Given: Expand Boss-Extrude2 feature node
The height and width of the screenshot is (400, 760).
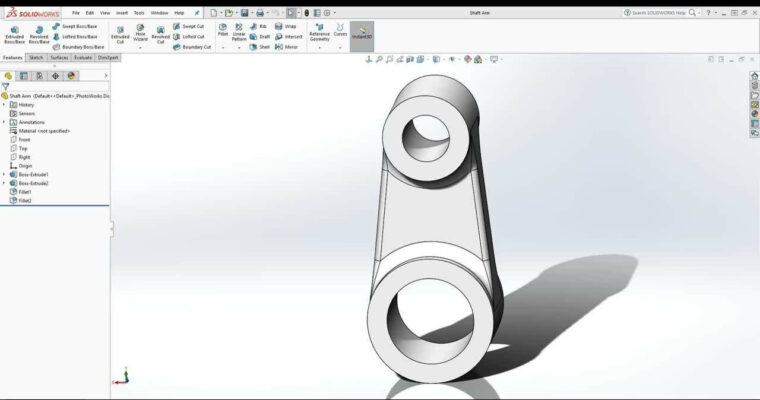Looking at the screenshot, I should 4,183.
